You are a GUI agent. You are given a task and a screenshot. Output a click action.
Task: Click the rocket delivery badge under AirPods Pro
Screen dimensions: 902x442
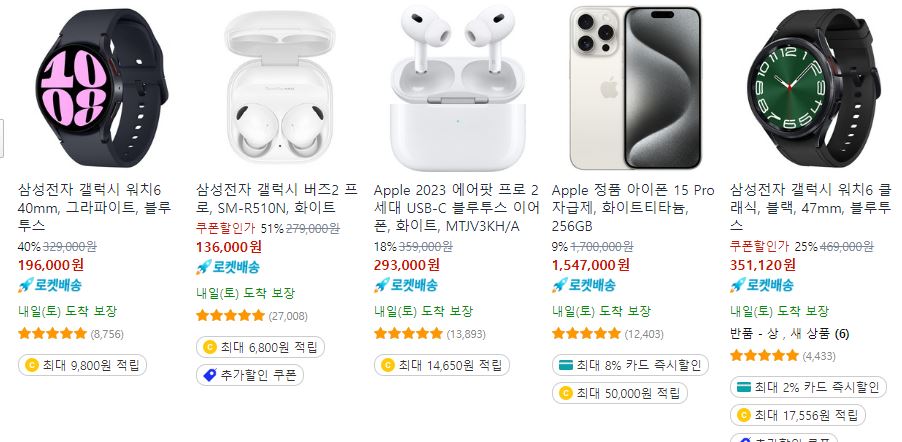pyautogui.click(x=406, y=284)
